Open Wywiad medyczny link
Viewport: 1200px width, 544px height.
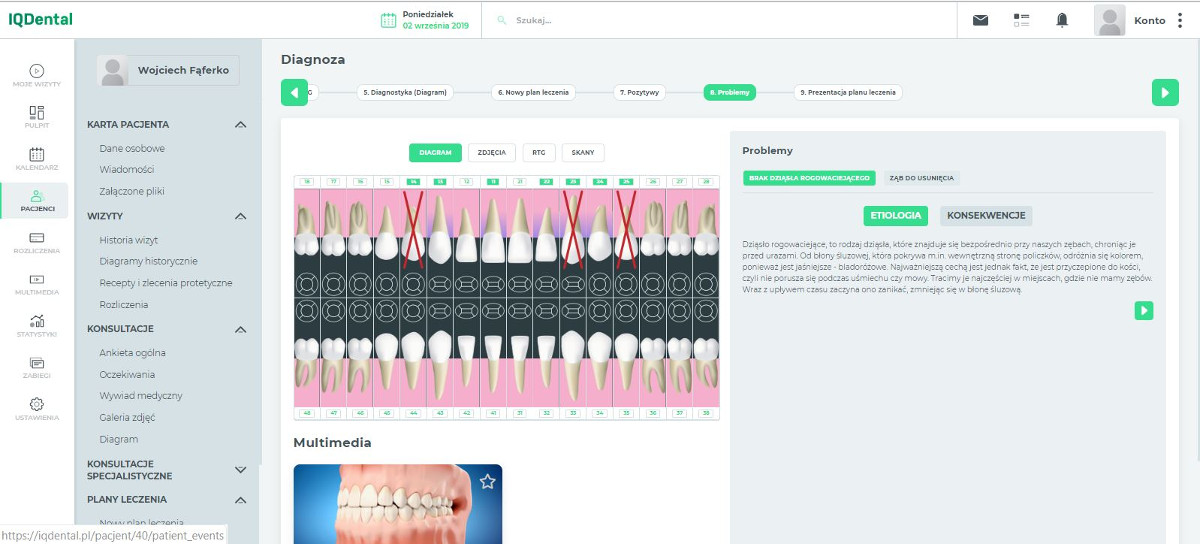tap(141, 396)
